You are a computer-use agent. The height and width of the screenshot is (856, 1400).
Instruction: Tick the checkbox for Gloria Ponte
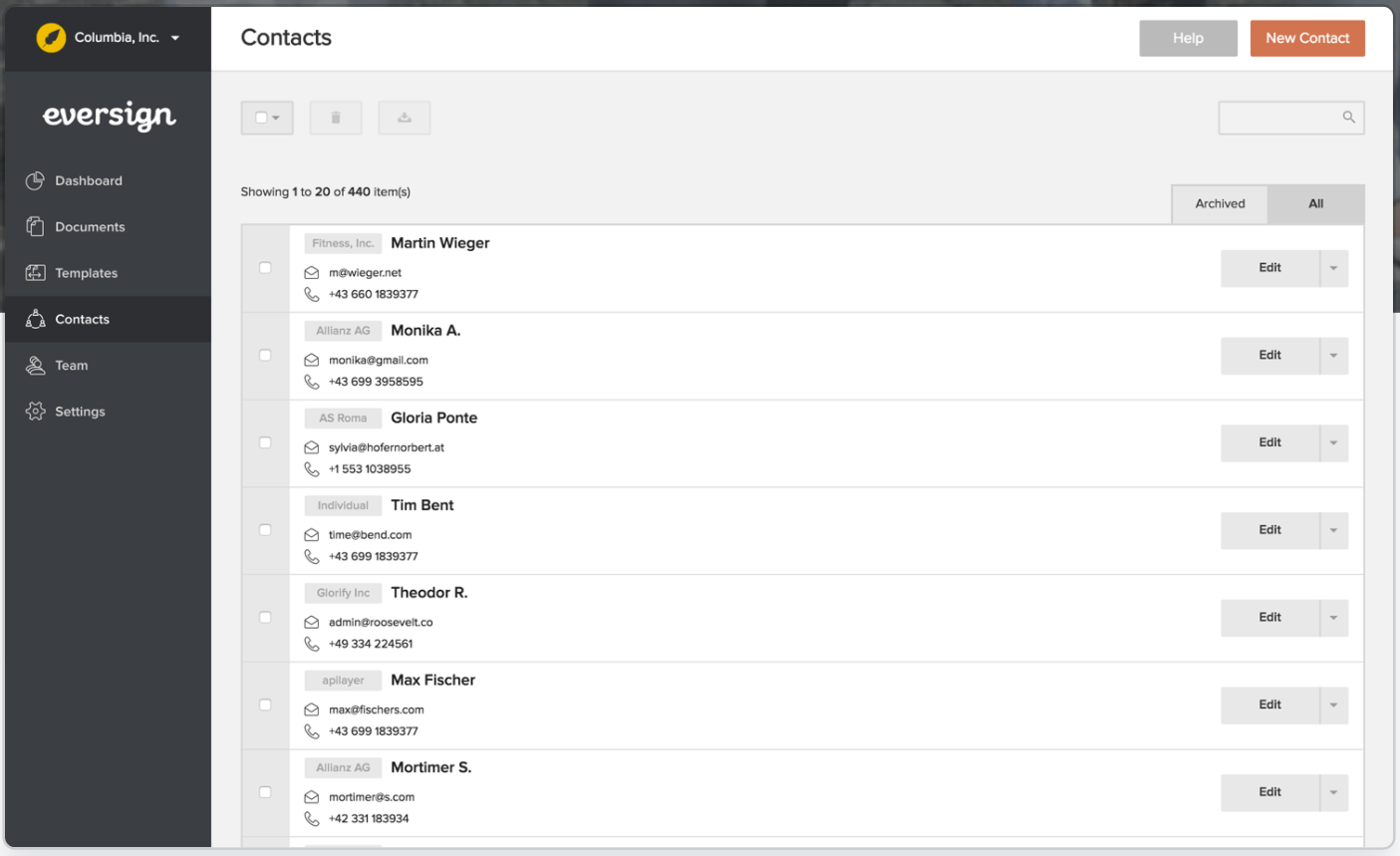(265, 442)
